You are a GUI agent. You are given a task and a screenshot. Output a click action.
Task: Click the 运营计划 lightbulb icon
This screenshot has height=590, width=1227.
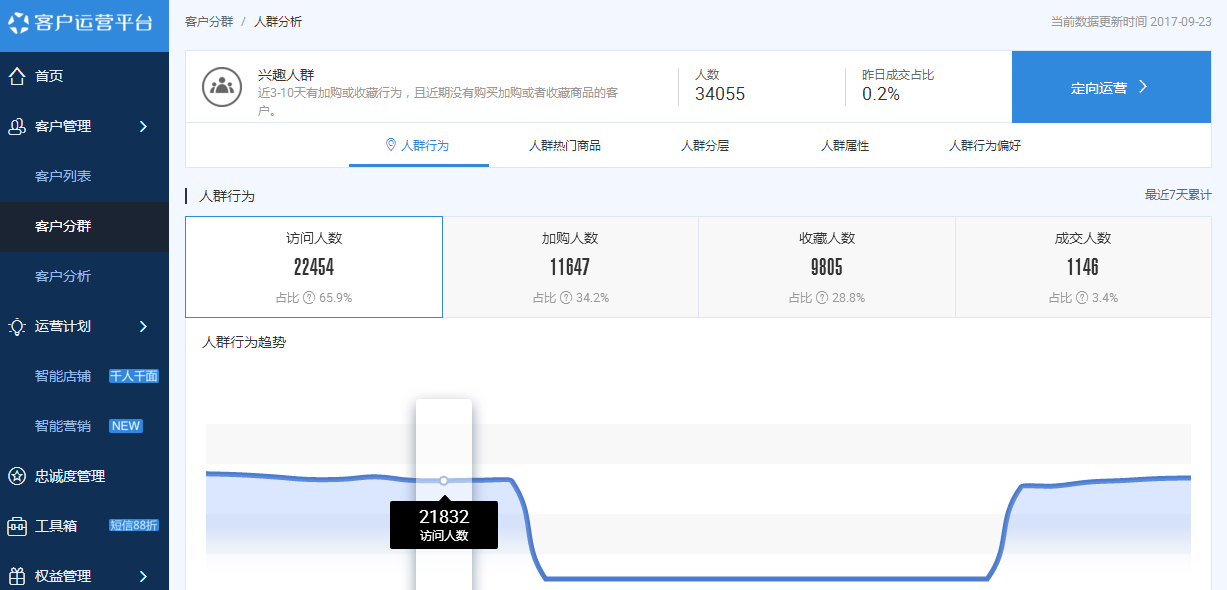17,326
